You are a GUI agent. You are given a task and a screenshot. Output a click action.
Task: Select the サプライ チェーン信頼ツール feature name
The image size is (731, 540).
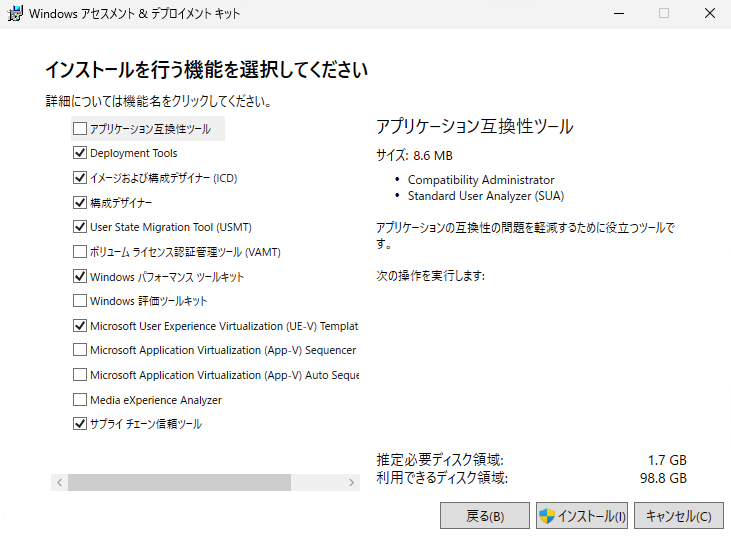(x=145, y=424)
